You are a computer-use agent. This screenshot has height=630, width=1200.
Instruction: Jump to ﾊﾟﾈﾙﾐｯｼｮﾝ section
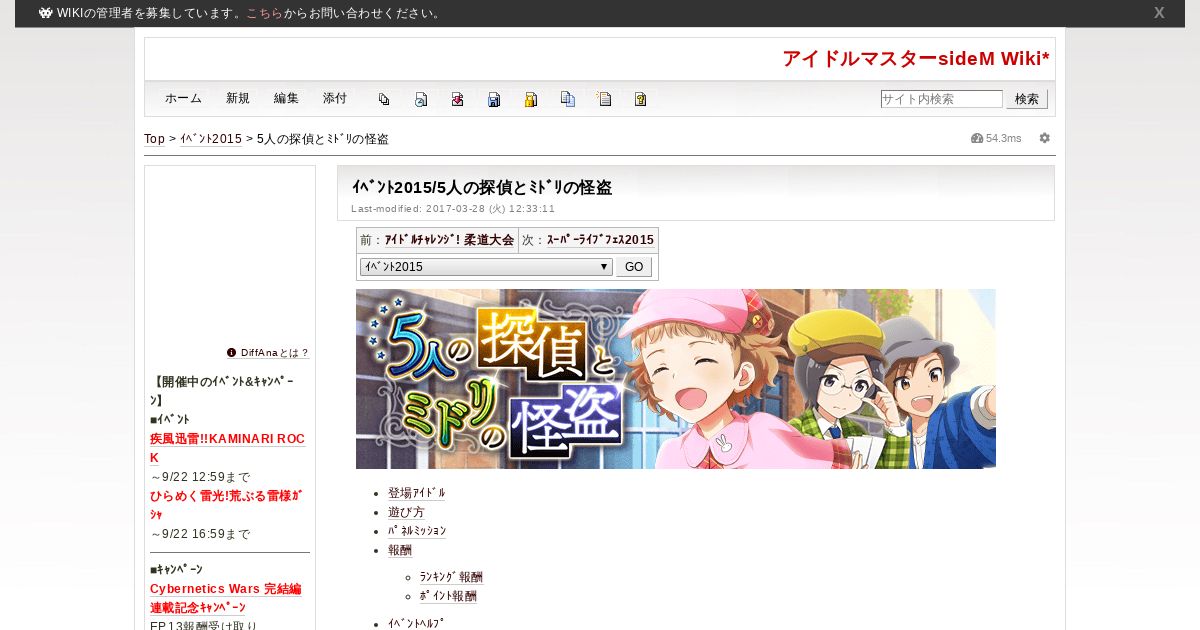point(417,531)
